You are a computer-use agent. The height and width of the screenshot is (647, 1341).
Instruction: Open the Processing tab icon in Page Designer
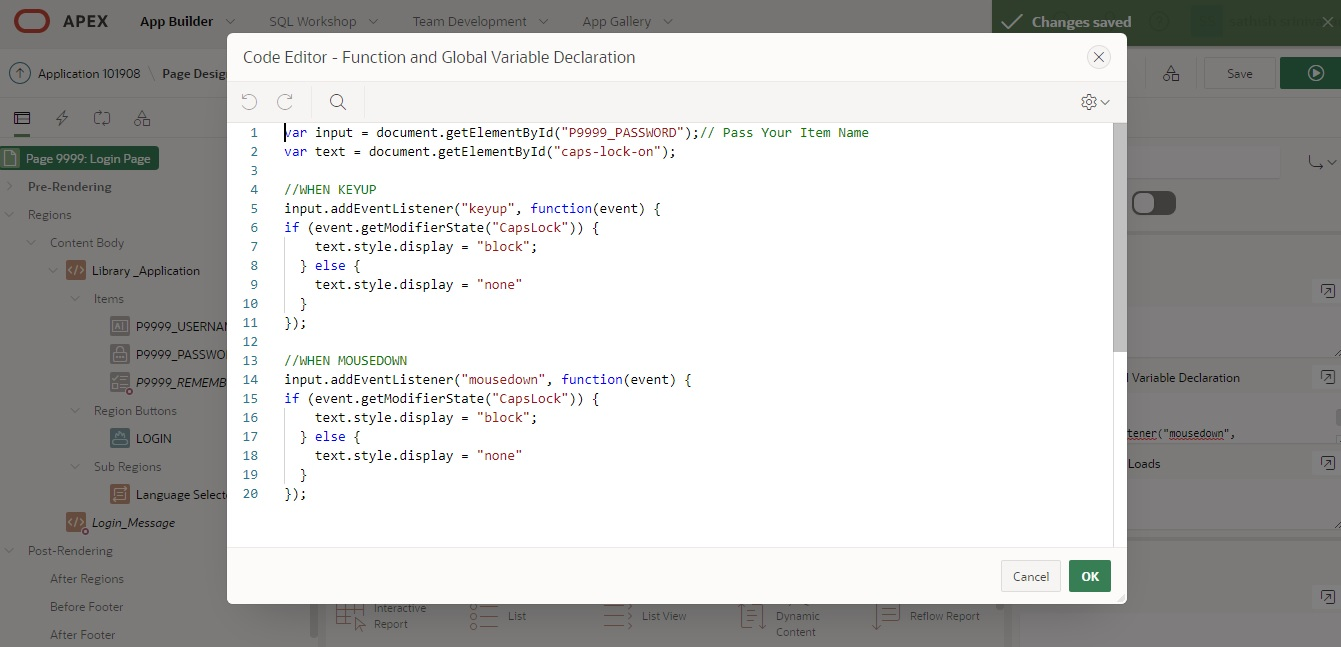click(x=102, y=118)
